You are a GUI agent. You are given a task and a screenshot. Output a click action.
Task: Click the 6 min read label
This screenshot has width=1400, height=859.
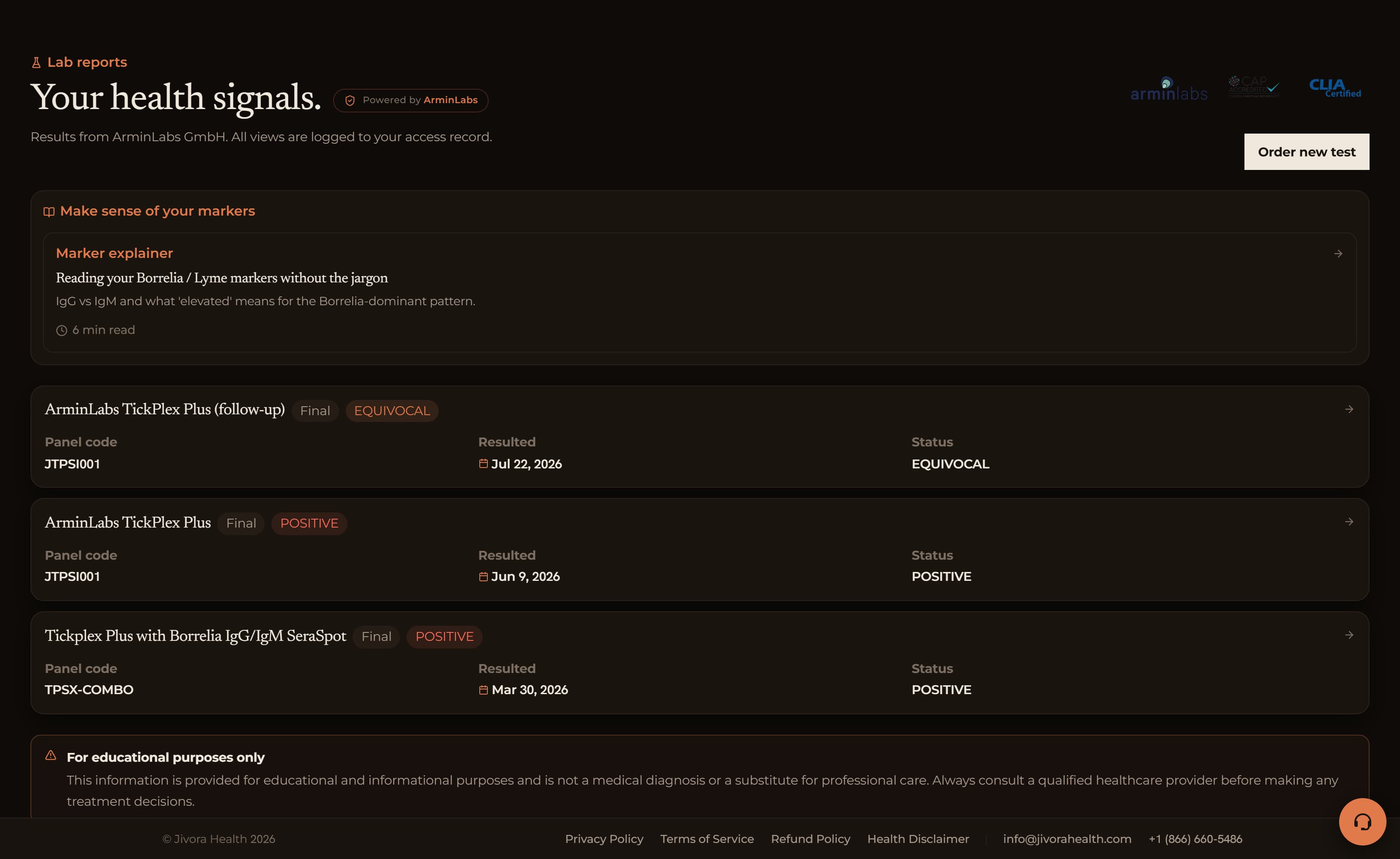pos(104,330)
